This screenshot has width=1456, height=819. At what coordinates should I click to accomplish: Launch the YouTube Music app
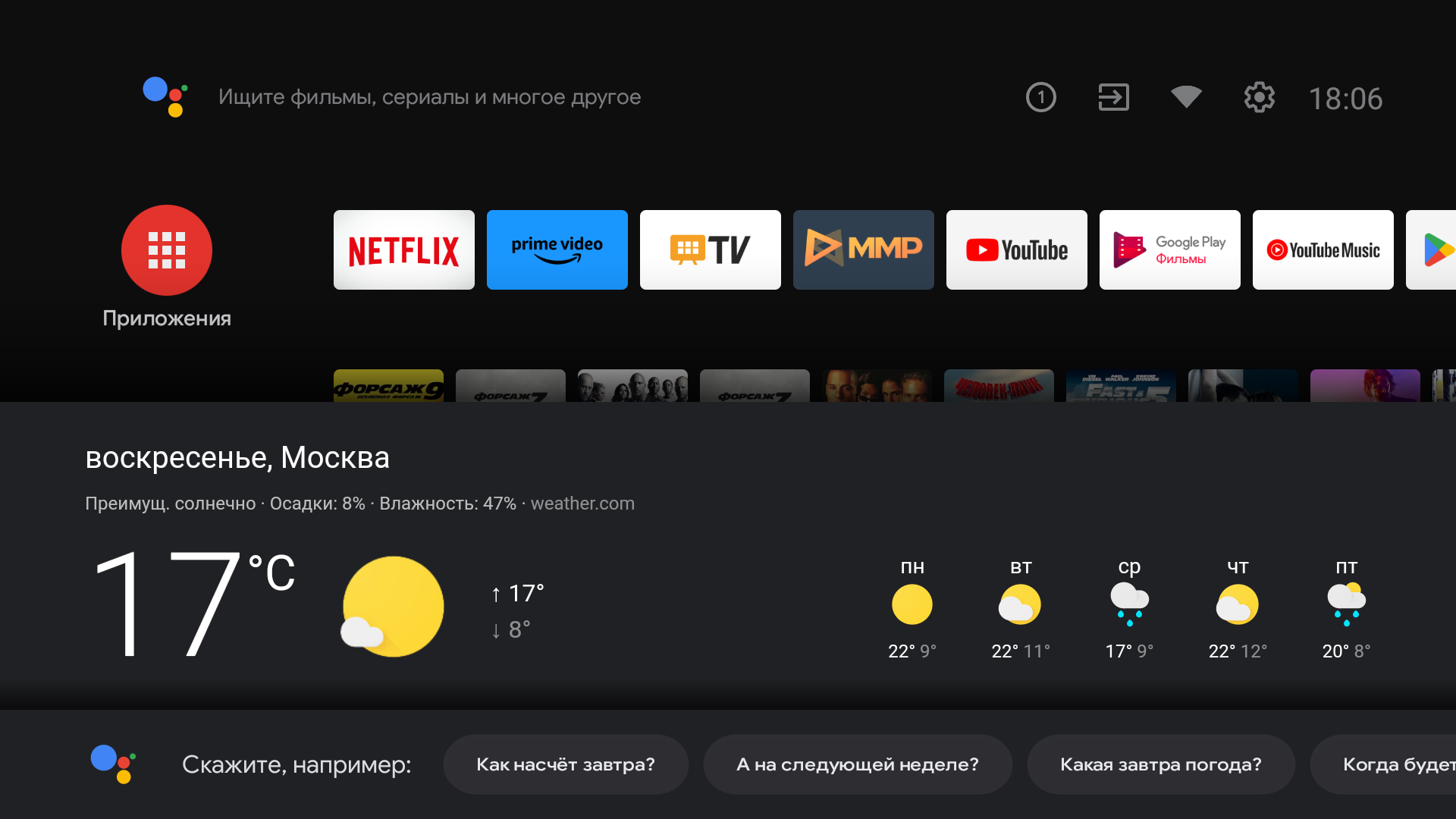[x=1323, y=249]
